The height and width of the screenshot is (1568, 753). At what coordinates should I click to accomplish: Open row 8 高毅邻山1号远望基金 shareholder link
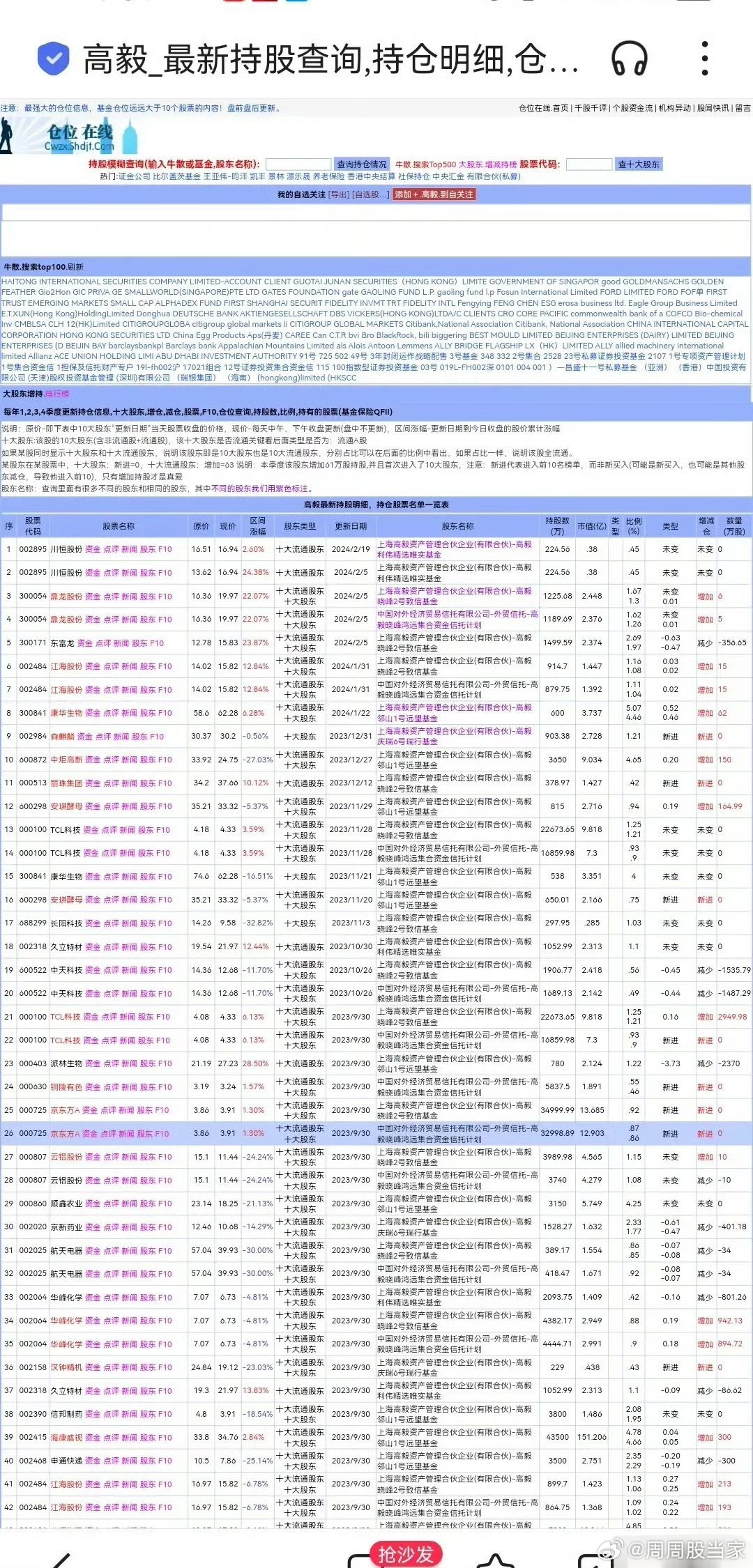click(x=455, y=713)
